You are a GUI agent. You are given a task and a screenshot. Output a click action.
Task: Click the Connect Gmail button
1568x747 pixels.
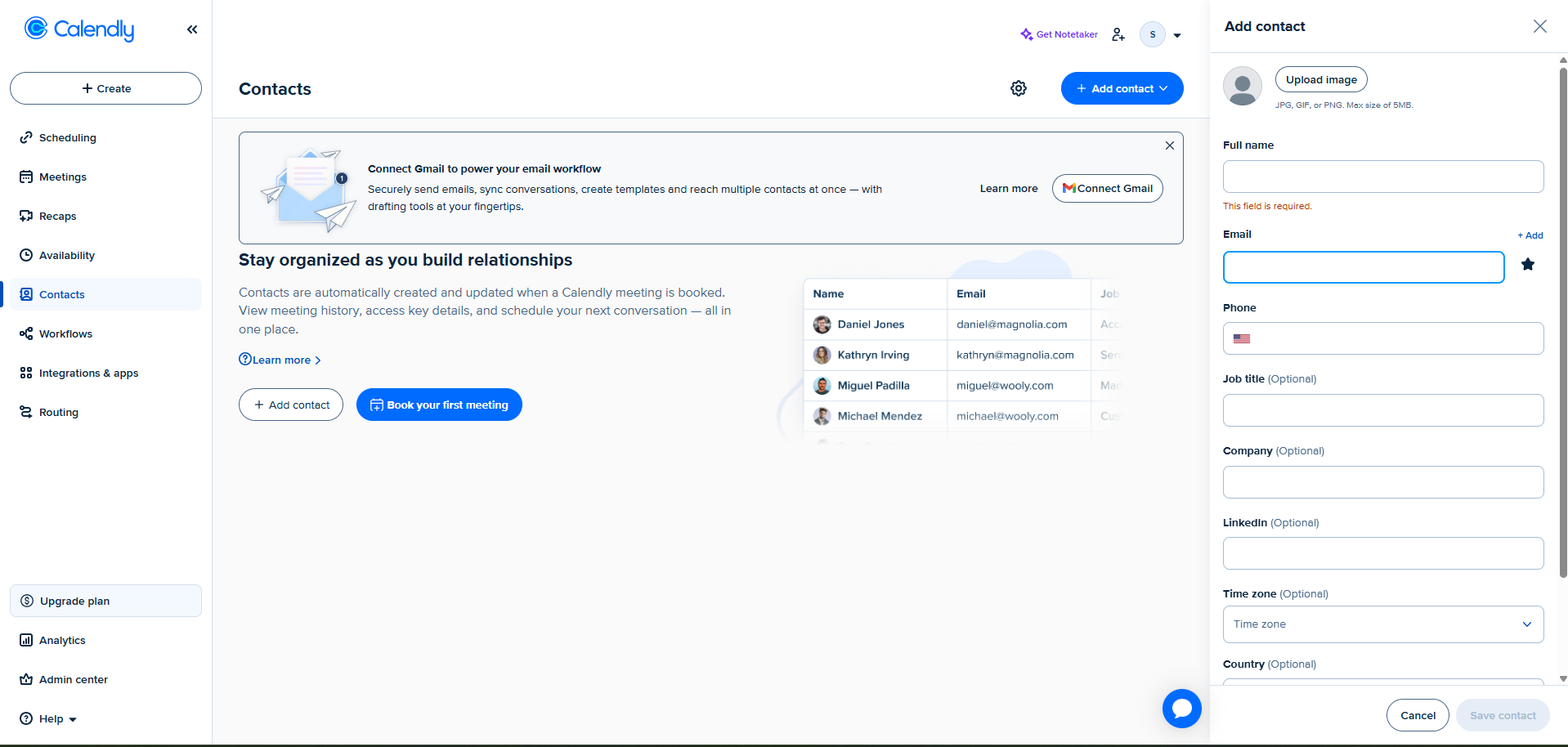[x=1108, y=188]
